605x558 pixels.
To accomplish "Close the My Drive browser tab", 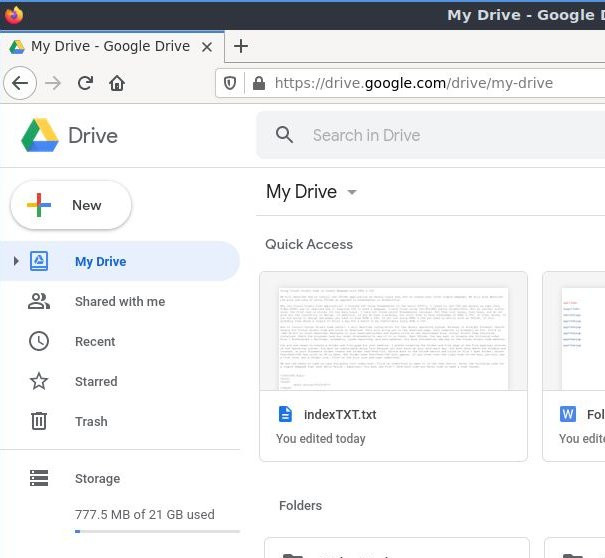I will point(208,46).
